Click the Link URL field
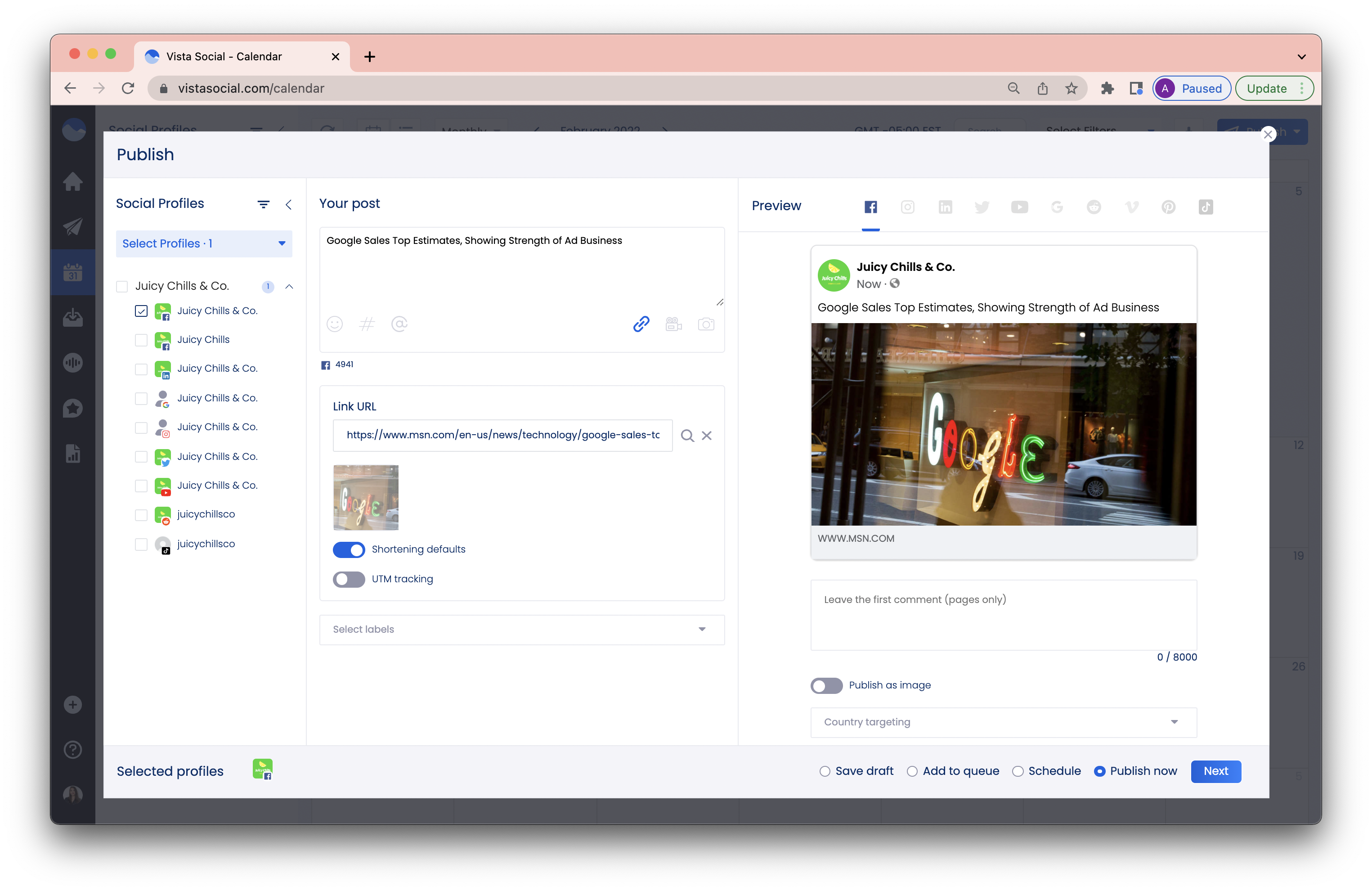The width and height of the screenshot is (1372, 891). [x=502, y=435]
